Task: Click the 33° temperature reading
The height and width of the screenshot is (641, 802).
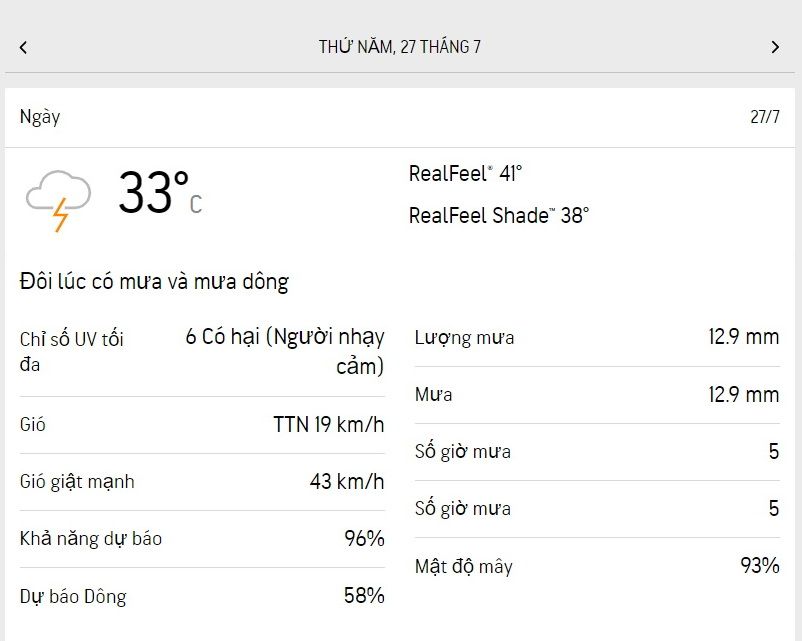Action: [161, 193]
